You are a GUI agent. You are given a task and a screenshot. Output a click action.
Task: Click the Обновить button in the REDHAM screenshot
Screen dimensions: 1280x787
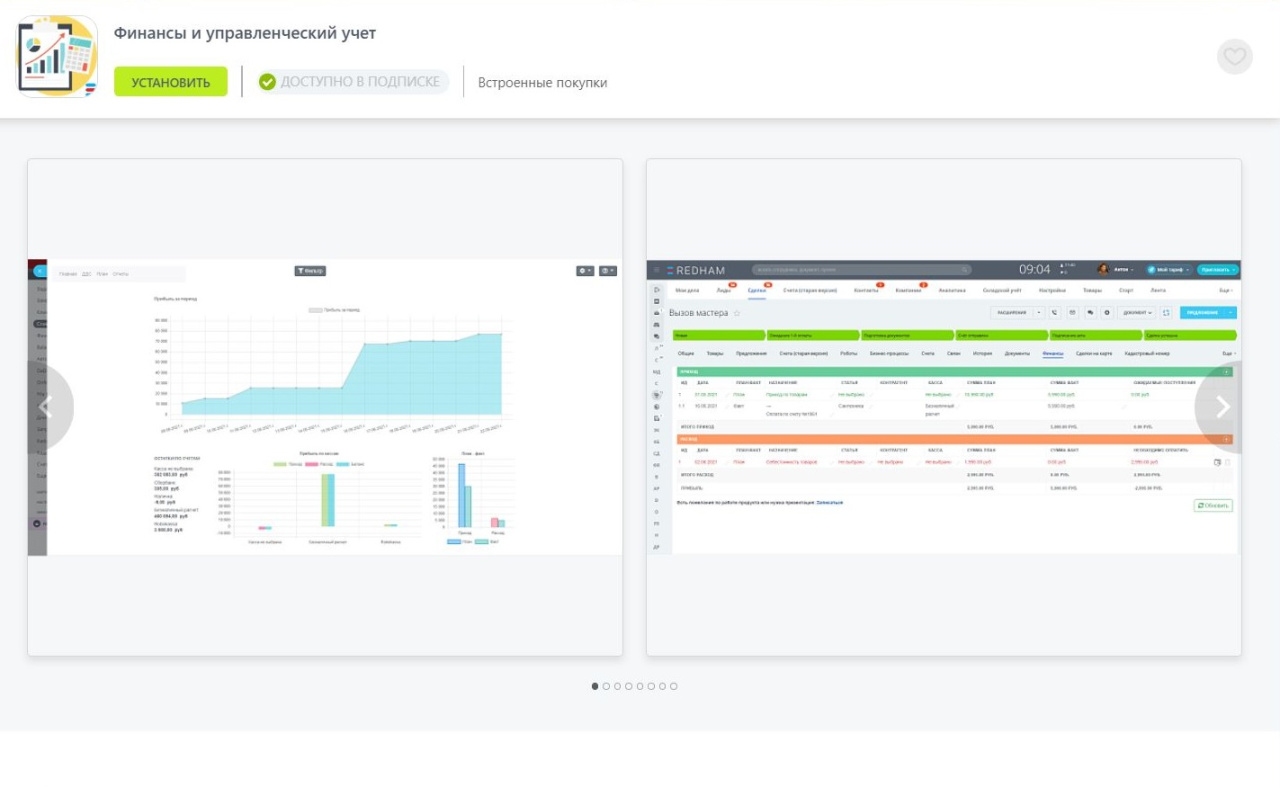1213,506
